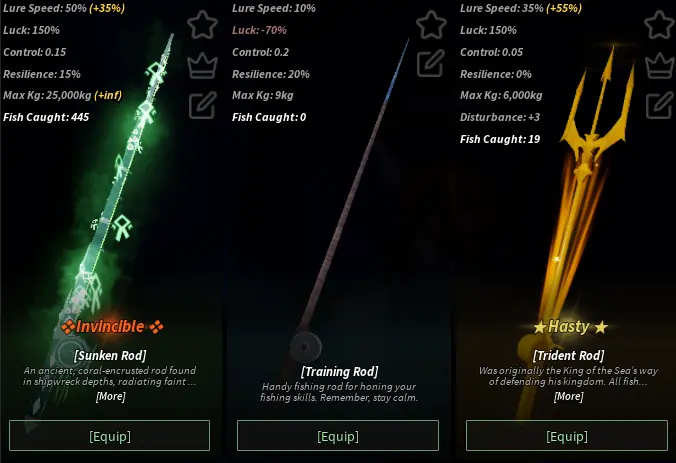The height and width of the screenshot is (463, 676).
Task: Expand Sunken Rod description with More
Action: coord(111,396)
